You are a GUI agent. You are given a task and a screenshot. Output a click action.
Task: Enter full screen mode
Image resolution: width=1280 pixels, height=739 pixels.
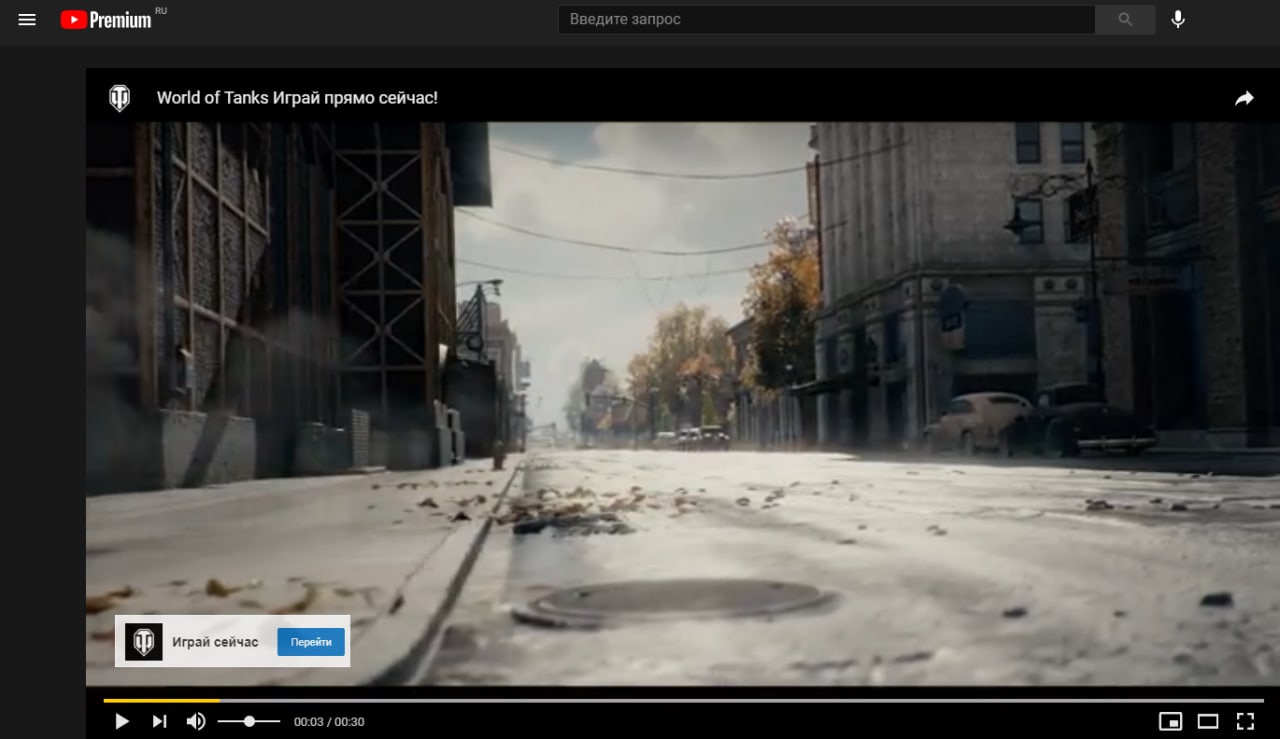1245,721
